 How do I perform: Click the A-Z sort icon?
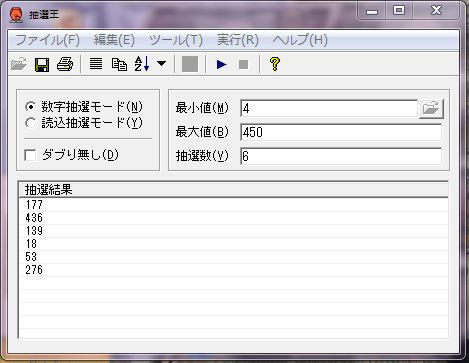(x=142, y=64)
